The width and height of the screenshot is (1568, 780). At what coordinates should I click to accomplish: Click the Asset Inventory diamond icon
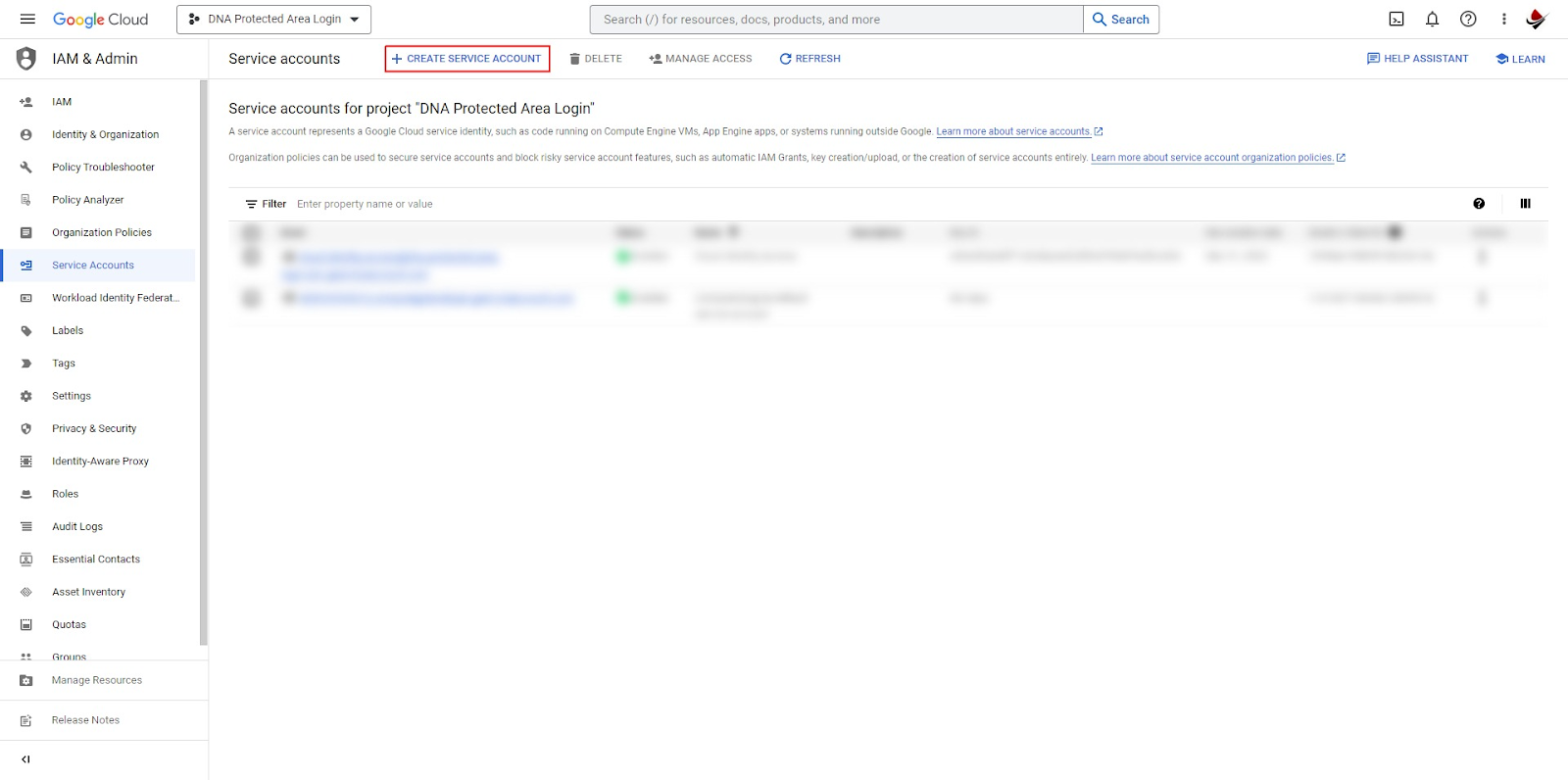pyautogui.click(x=26, y=592)
